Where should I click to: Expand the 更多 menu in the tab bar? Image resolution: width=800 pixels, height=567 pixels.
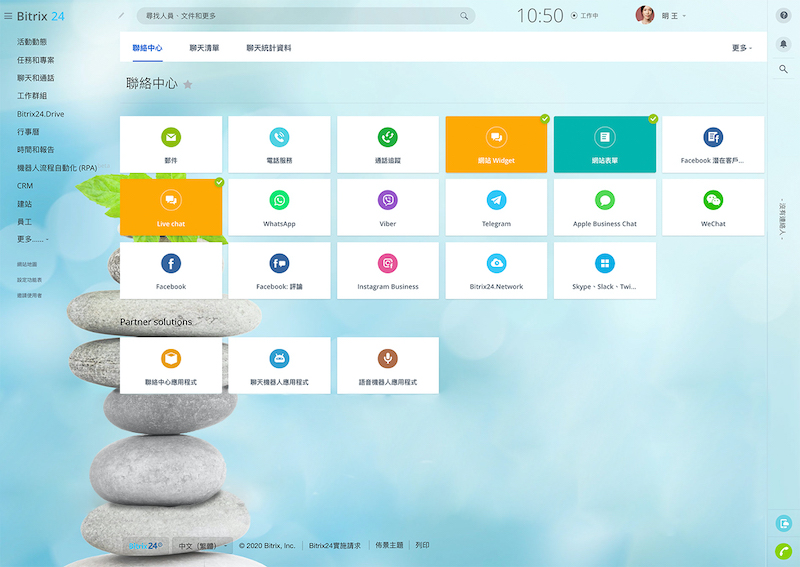(x=742, y=48)
